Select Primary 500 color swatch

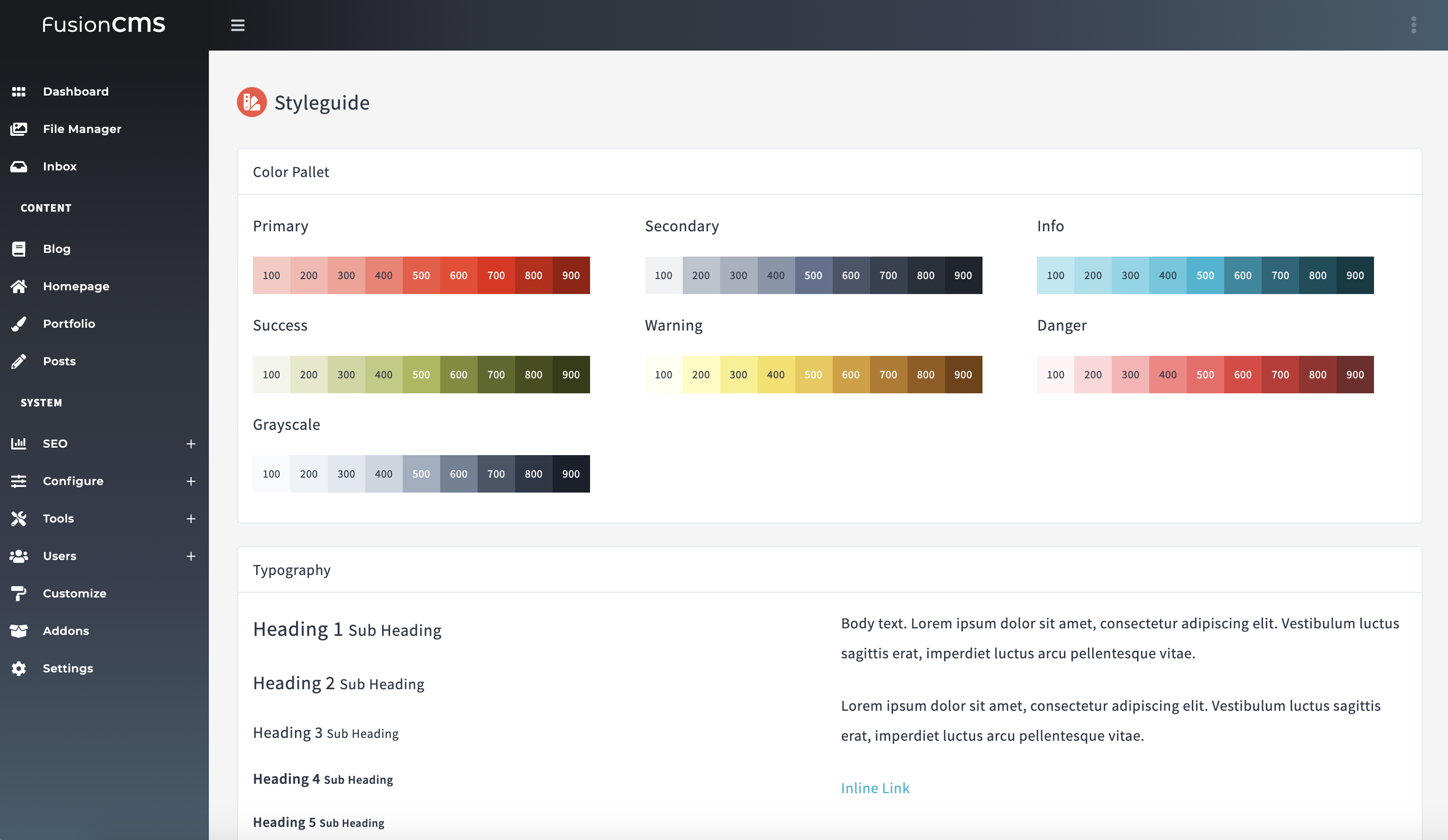(x=421, y=275)
